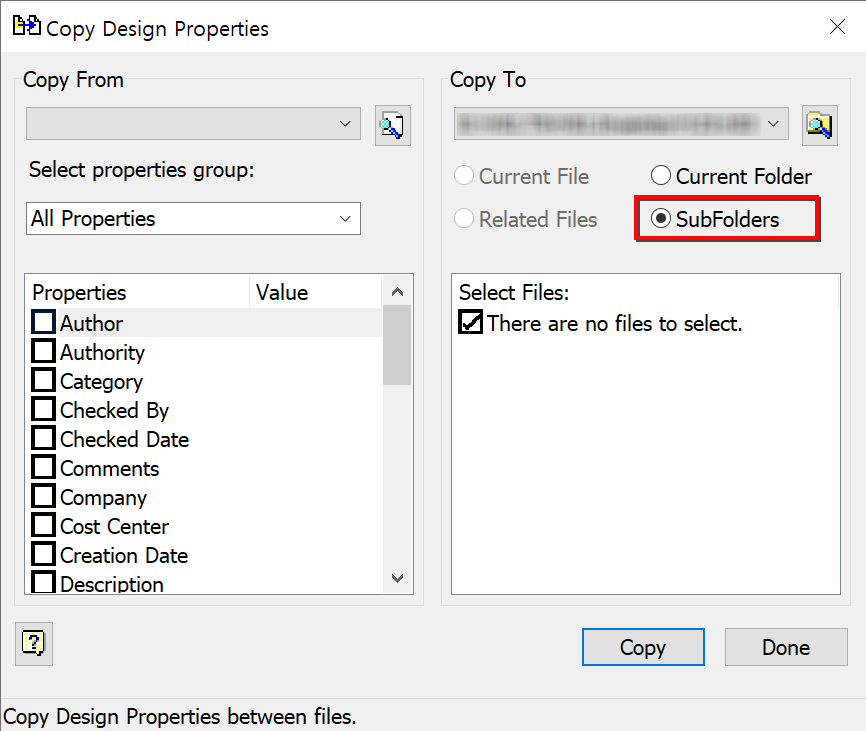Click the browse icon beside Copy To dropdown

tap(820, 124)
